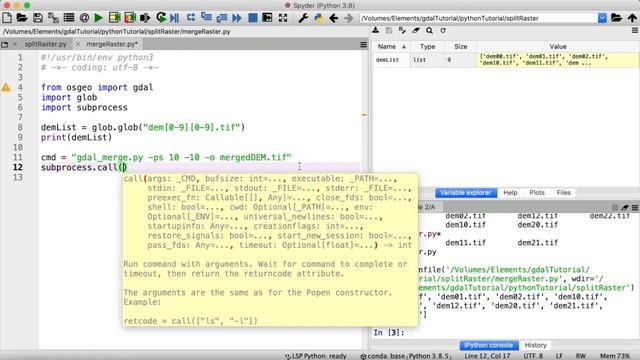Step over the current line
This screenshot has height=360, width=640.
tap(191, 18)
